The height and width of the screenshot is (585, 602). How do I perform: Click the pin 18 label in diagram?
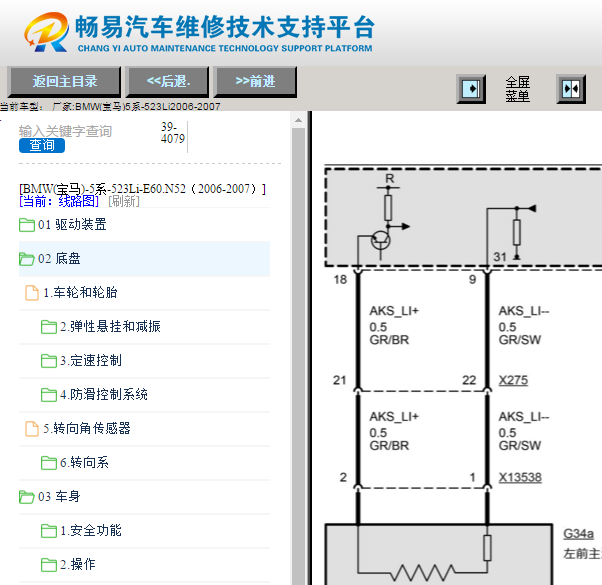(x=340, y=279)
